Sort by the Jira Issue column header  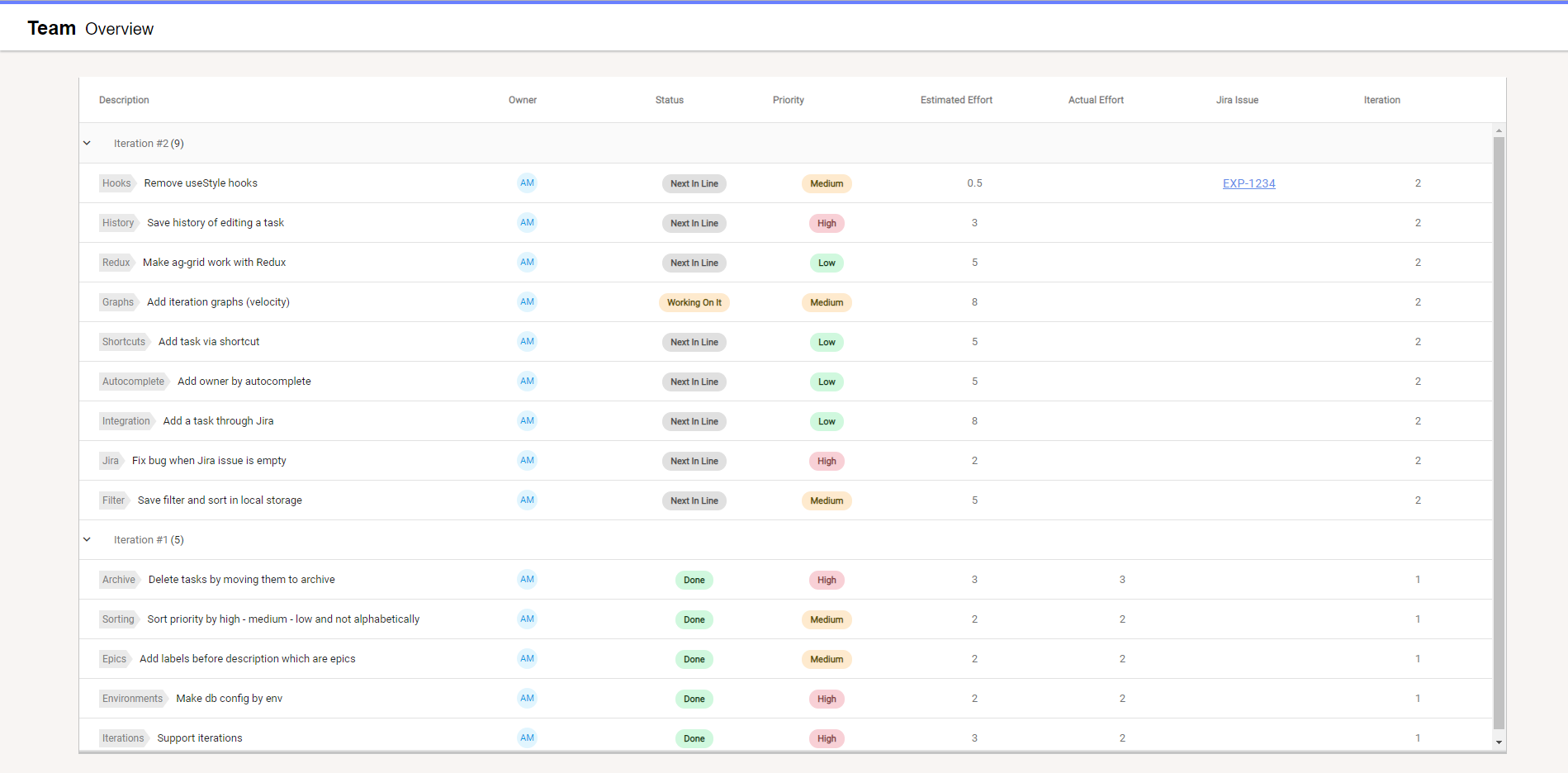point(1237,100)
